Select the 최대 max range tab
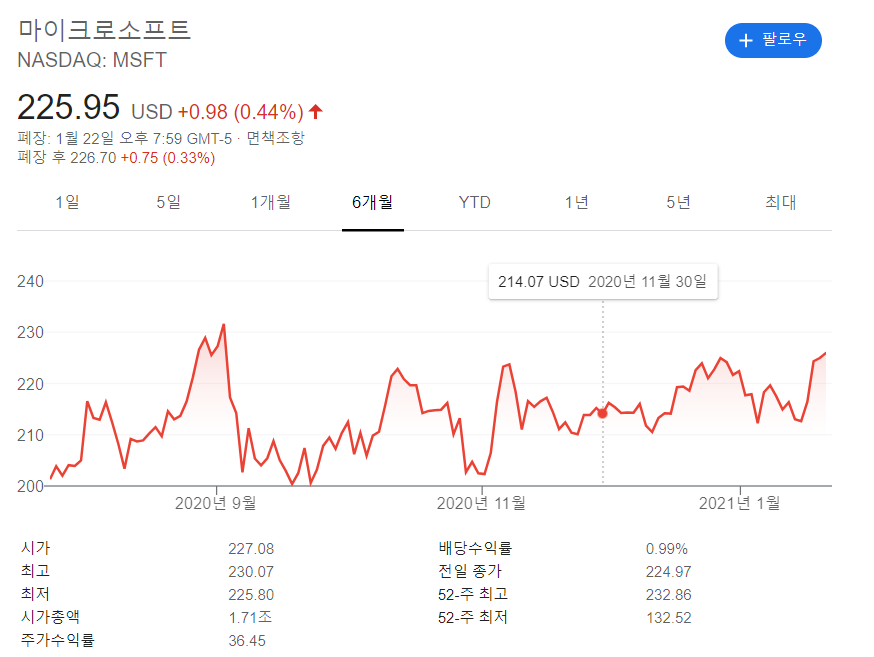This screenshot has height=657, width=874. tap(780, 202)
